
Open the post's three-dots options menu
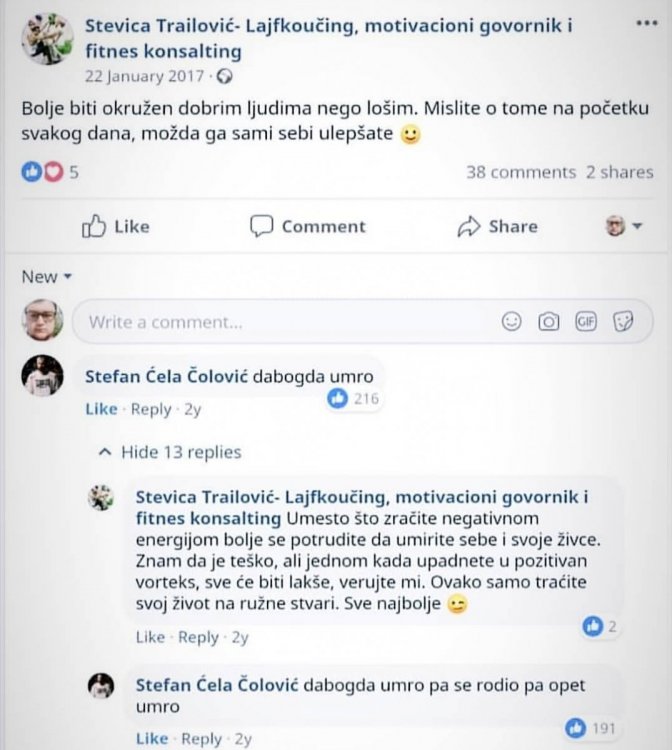tap(647, 24)
